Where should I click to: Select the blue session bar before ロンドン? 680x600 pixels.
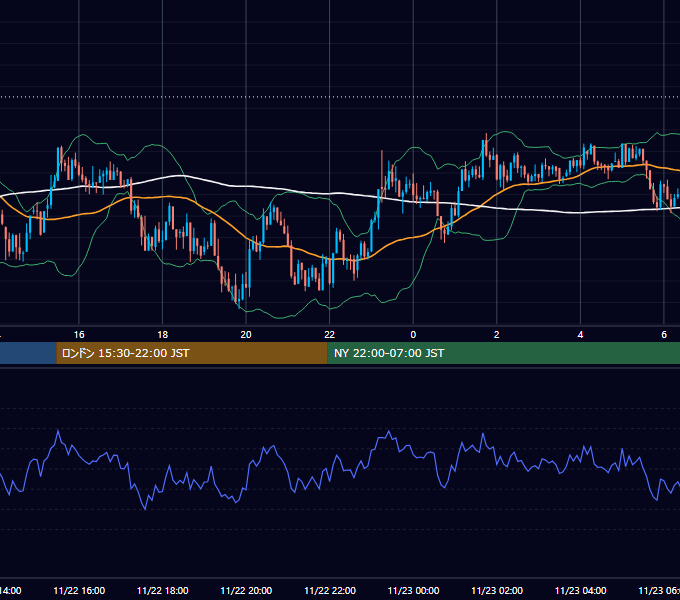28,353
